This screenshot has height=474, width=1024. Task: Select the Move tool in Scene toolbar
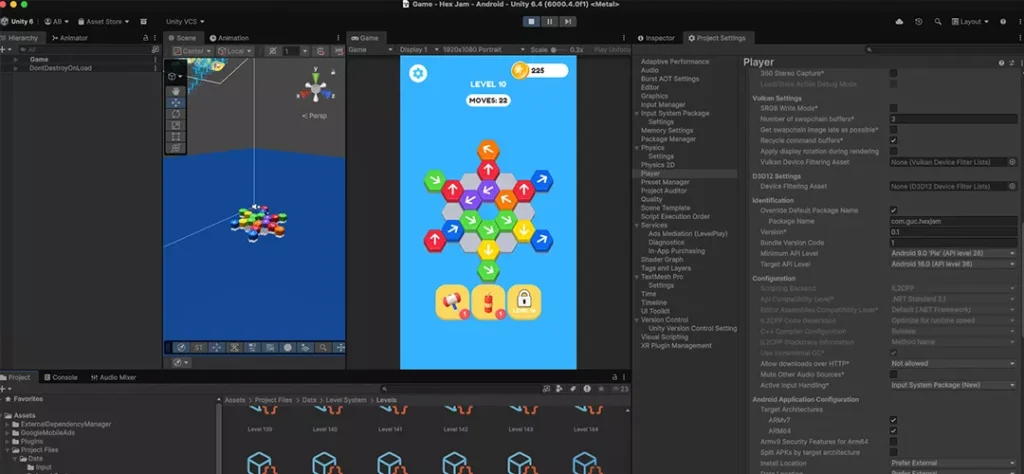[x=174, y=103]
